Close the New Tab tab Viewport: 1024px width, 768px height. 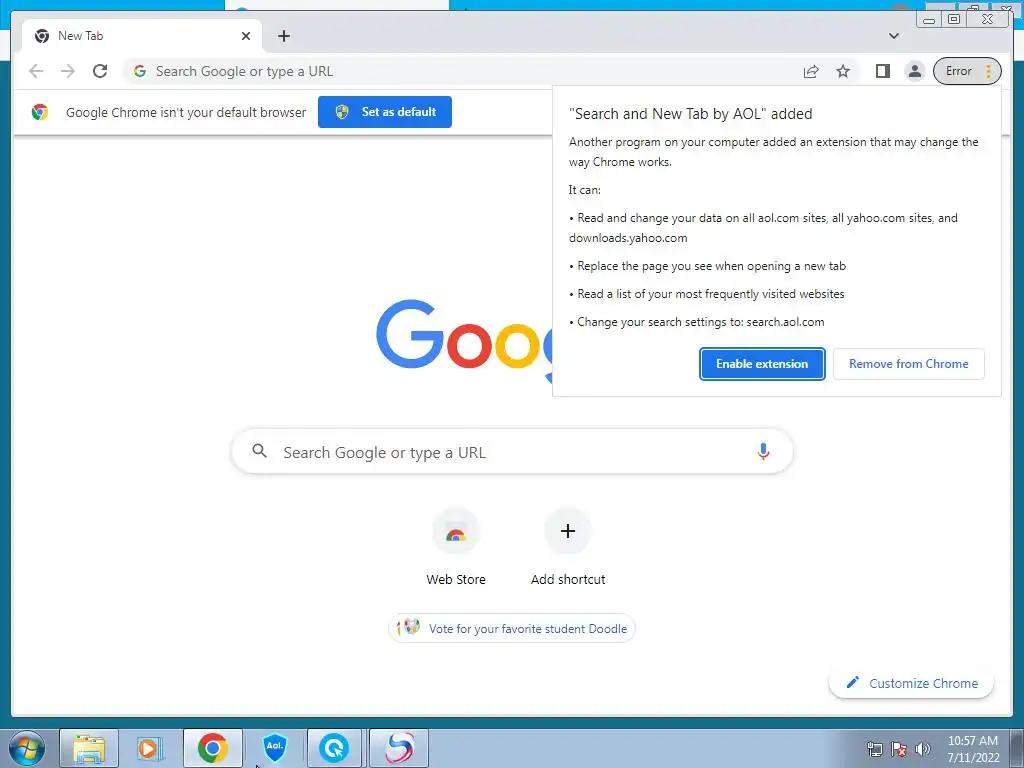pyautogui.click(x=246, y=36)
